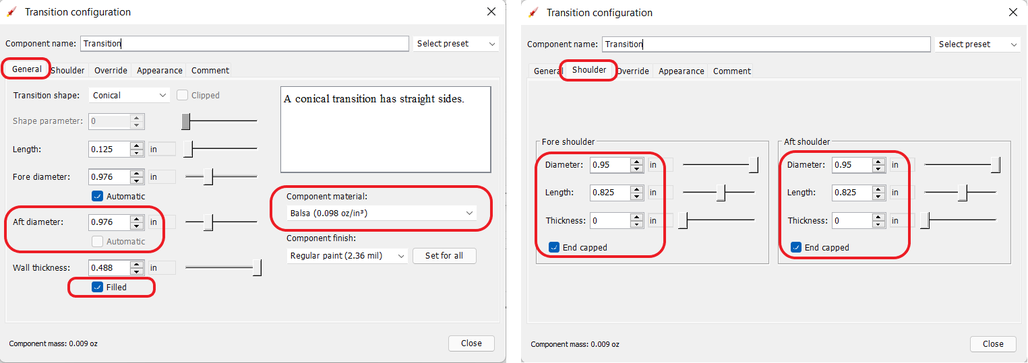The width and height of the screenshot is (1028, 363).
Task: Click the Fore shoulder Length slider handle
Action: (x=723, y=193)
